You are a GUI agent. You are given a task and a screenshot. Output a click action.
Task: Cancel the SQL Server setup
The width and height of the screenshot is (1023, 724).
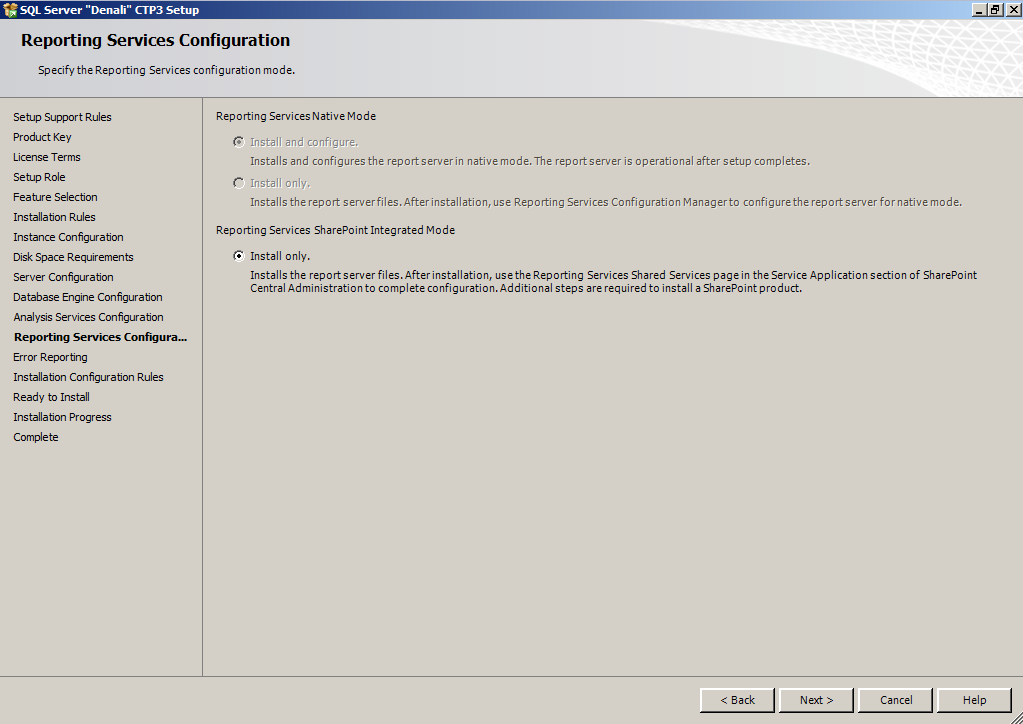coord(896,700)
